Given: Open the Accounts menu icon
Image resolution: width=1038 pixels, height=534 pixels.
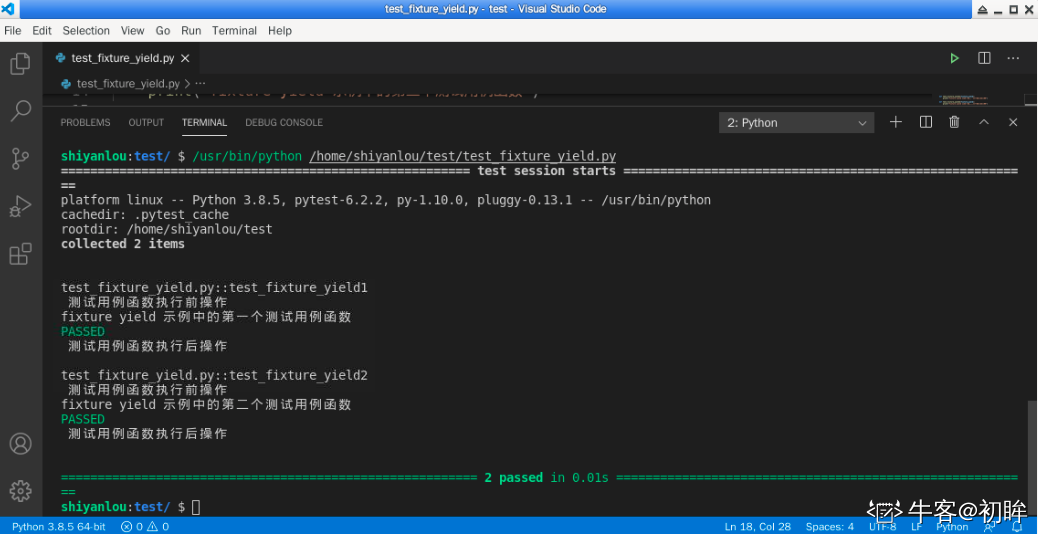Looking at the screenshot, I should 21,443.
